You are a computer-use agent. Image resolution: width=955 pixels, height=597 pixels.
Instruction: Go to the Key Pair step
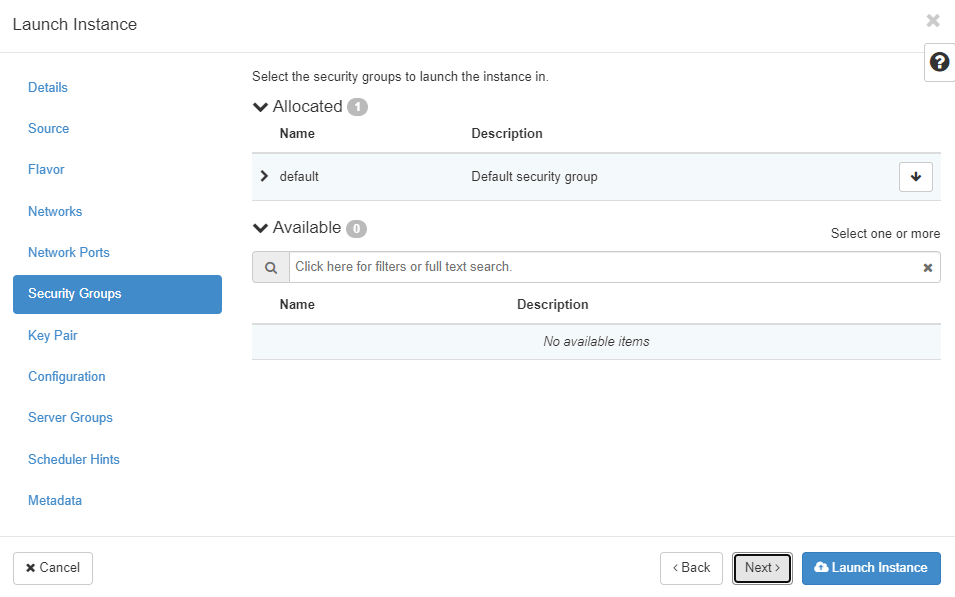coord(53,336)
